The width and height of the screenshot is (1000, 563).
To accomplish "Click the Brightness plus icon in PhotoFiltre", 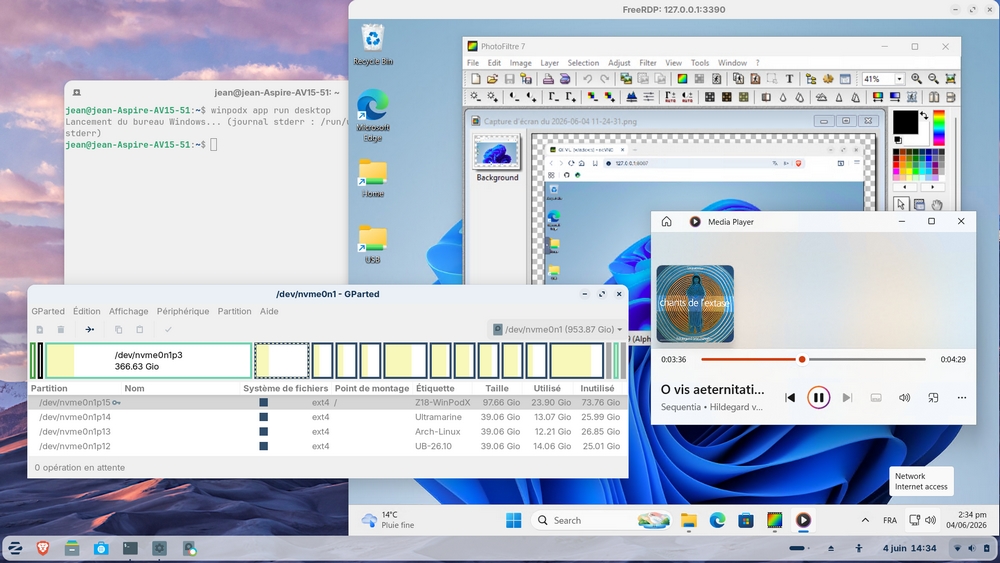I will 492,97.
